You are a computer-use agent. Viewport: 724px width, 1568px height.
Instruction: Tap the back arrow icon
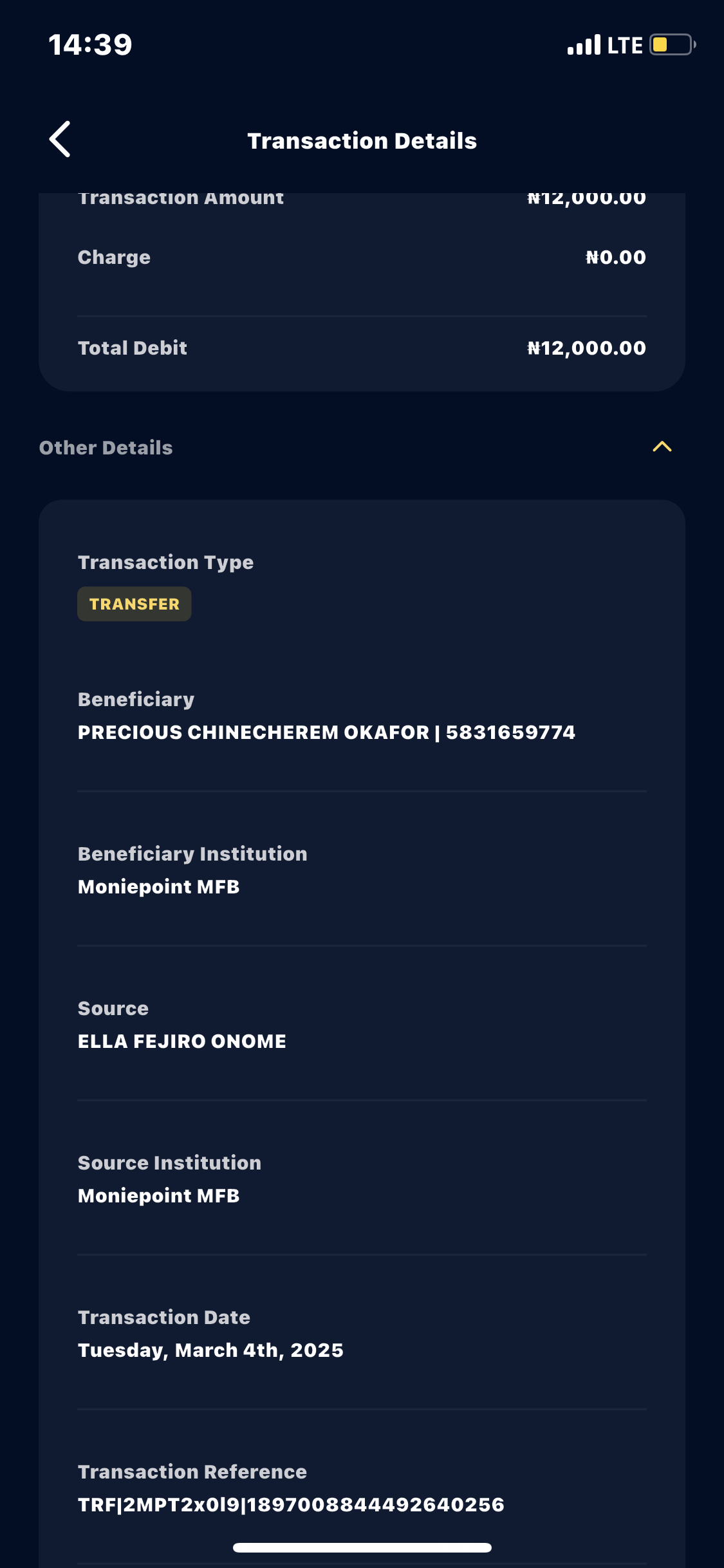coord(60,139)
